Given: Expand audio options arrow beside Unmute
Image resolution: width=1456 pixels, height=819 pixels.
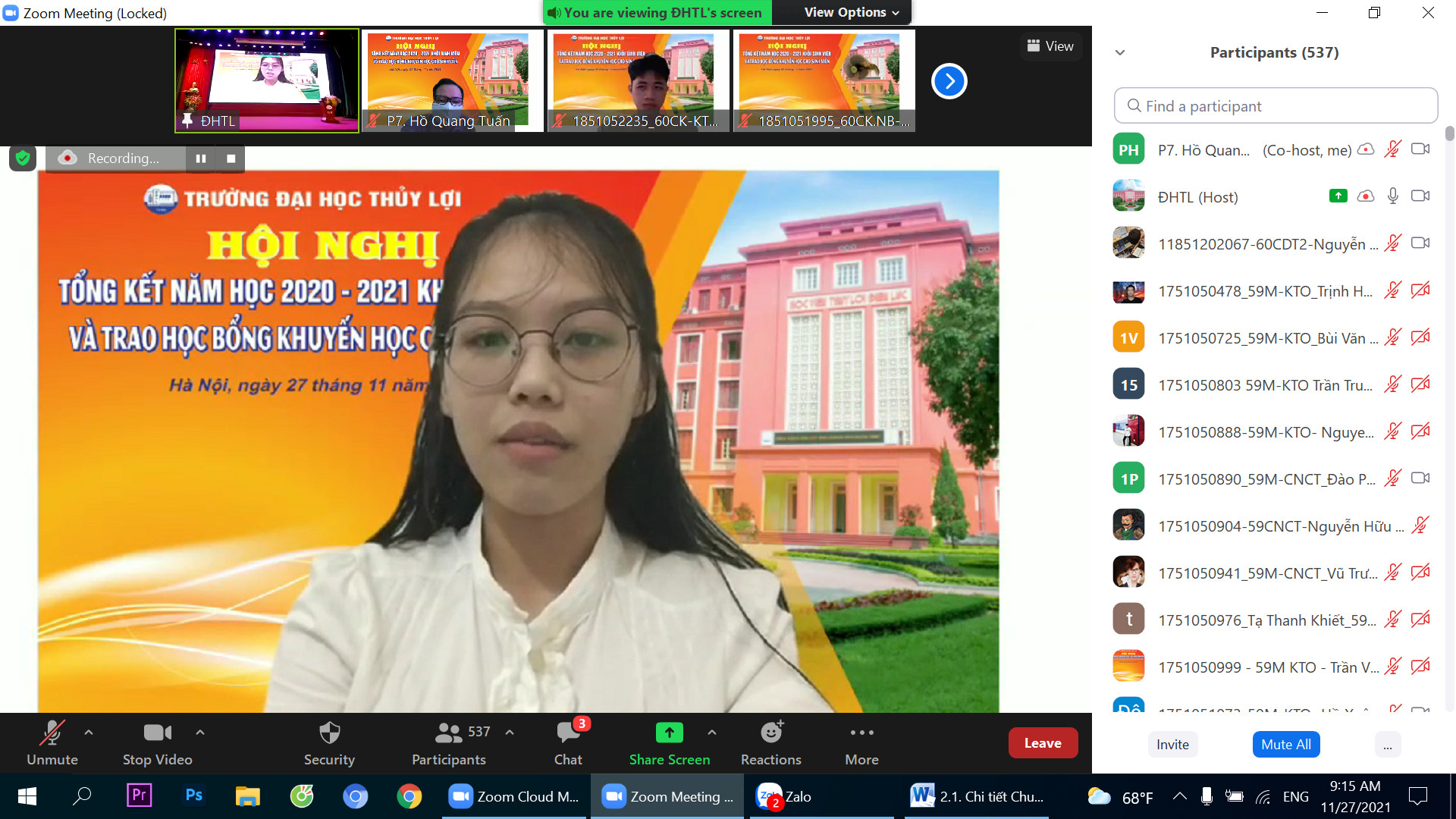Looking at the screenshot, I should tap(89, 733).
